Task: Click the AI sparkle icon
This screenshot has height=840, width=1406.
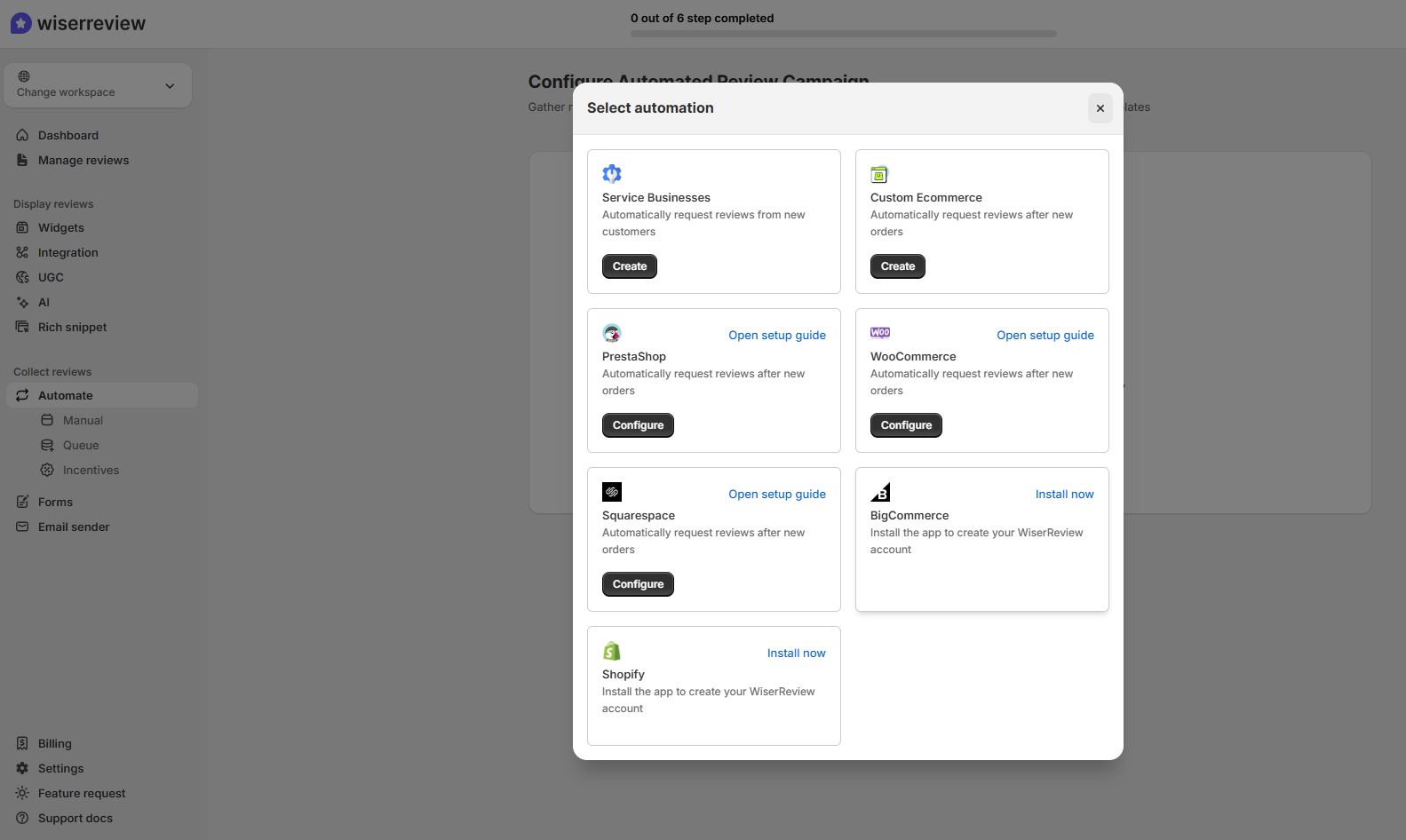Action: click(x=22, y=302)
